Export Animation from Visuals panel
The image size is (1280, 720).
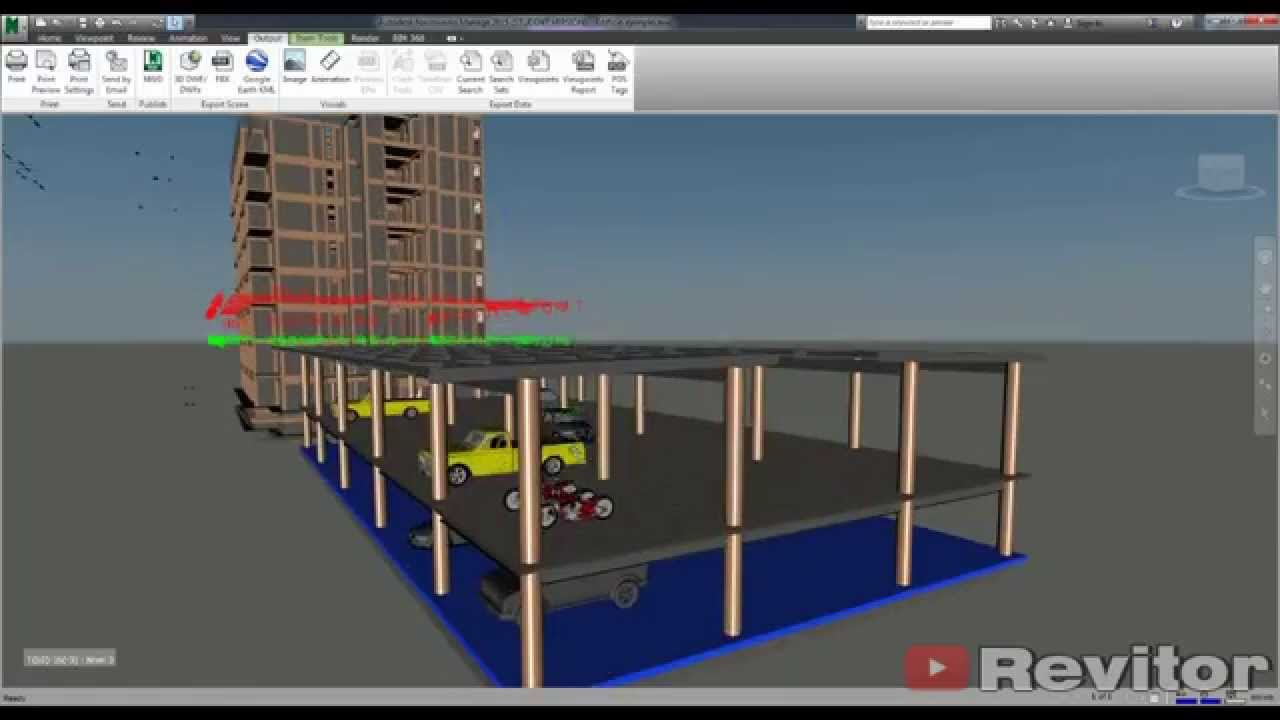coord(330,68)
